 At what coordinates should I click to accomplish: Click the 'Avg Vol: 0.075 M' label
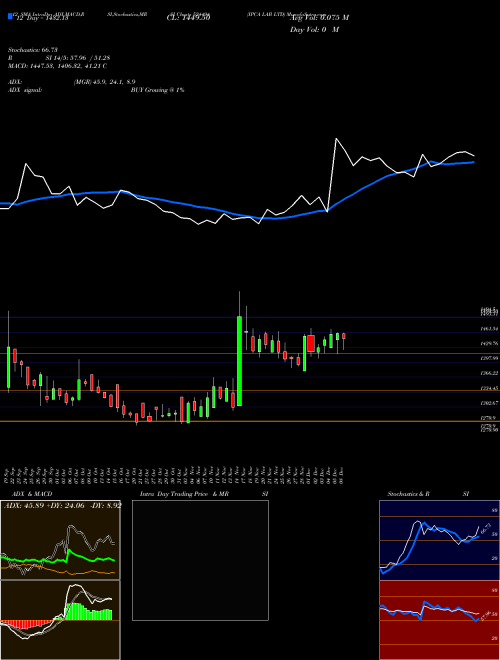(319, 18)
